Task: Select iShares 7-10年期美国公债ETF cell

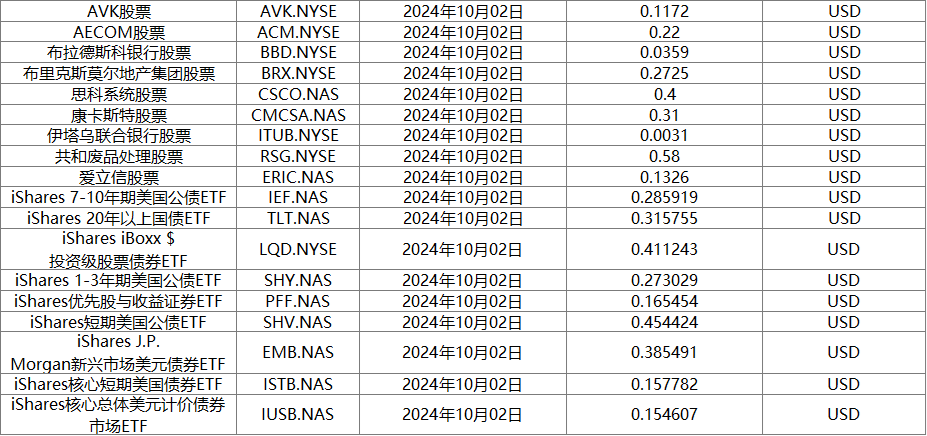Action: [x=119, y=198]
